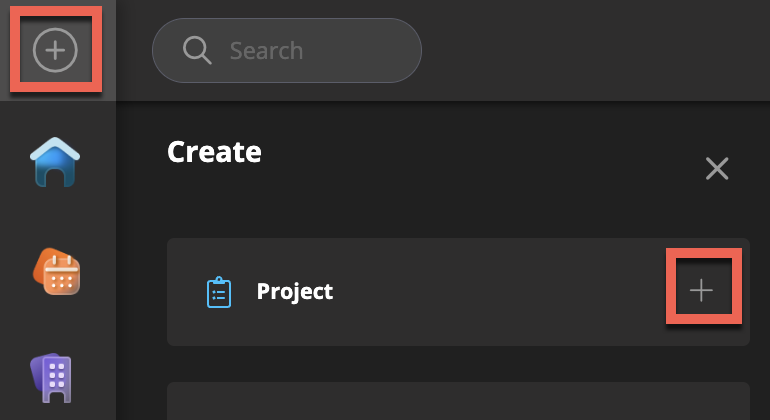This screenshot has height=420, width=770.
Task: Click the Create panel heading
Action: (x=214, y=152)
